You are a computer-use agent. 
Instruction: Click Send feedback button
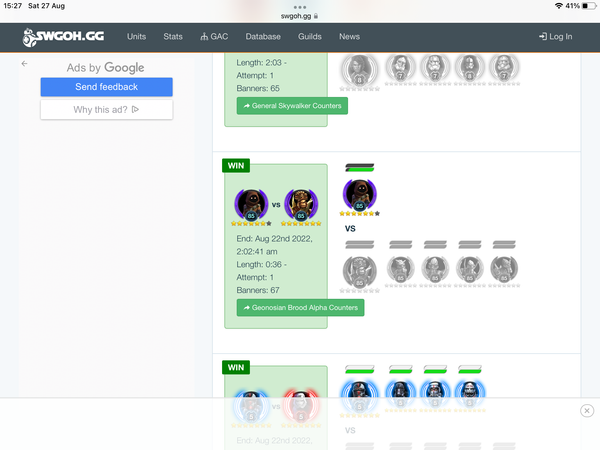(x=106, y=87)
